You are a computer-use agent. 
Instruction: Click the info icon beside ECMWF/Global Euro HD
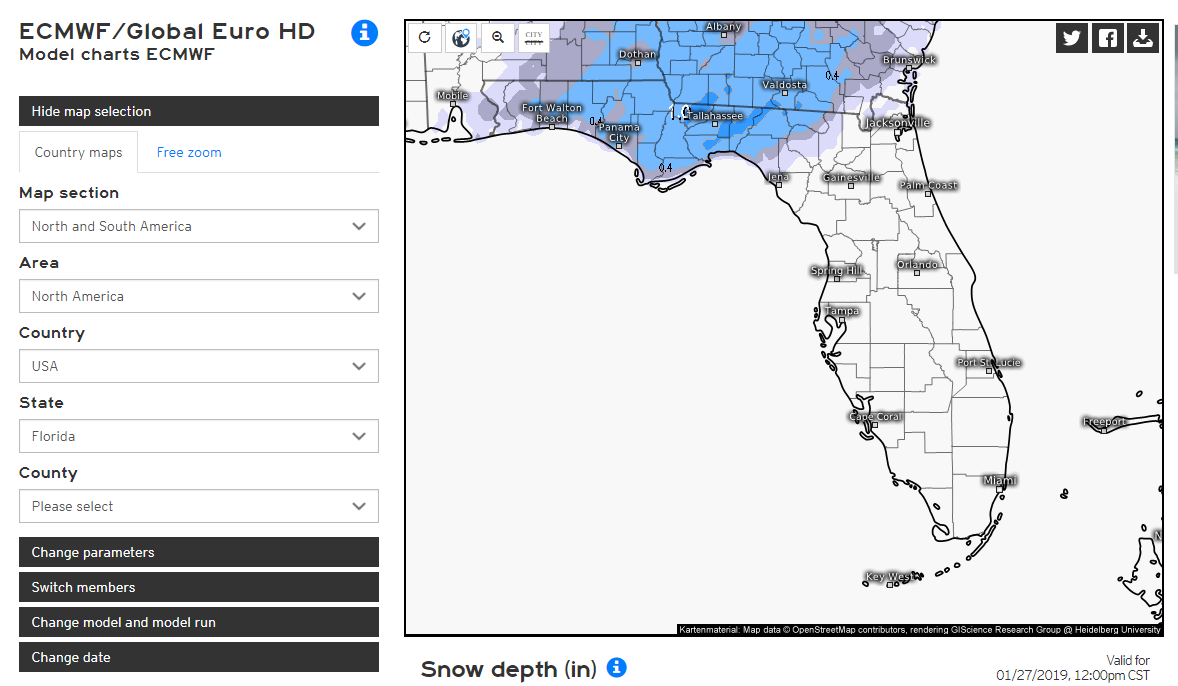(x=364, y=33)
